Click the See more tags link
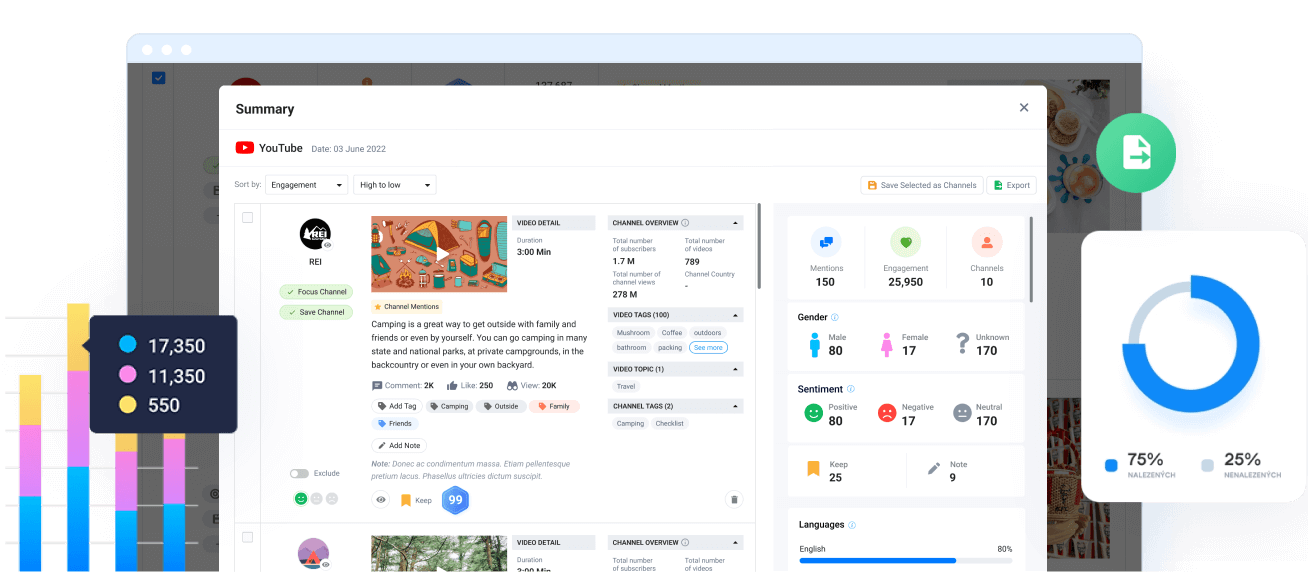The height and width of the screenshot is (572, 1308). (708, 347)
